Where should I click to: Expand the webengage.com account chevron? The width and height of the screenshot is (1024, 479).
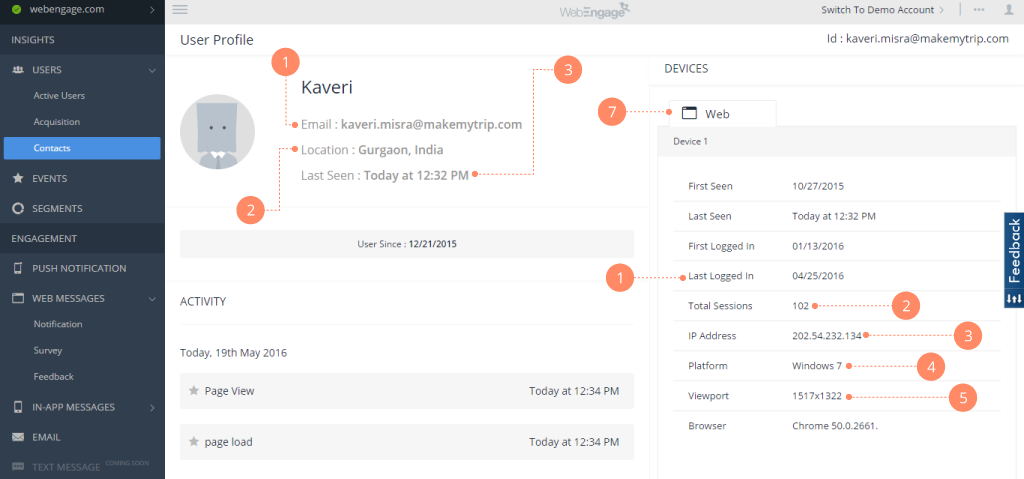(152, 10)
